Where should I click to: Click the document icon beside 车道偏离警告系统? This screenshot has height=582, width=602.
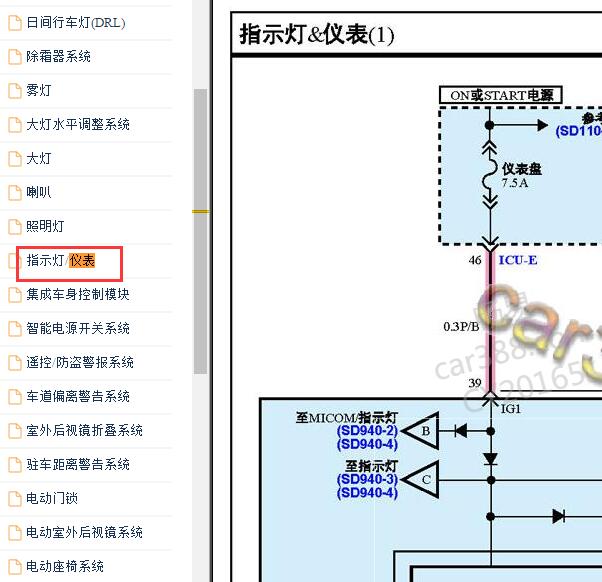[x=15, y=397]
